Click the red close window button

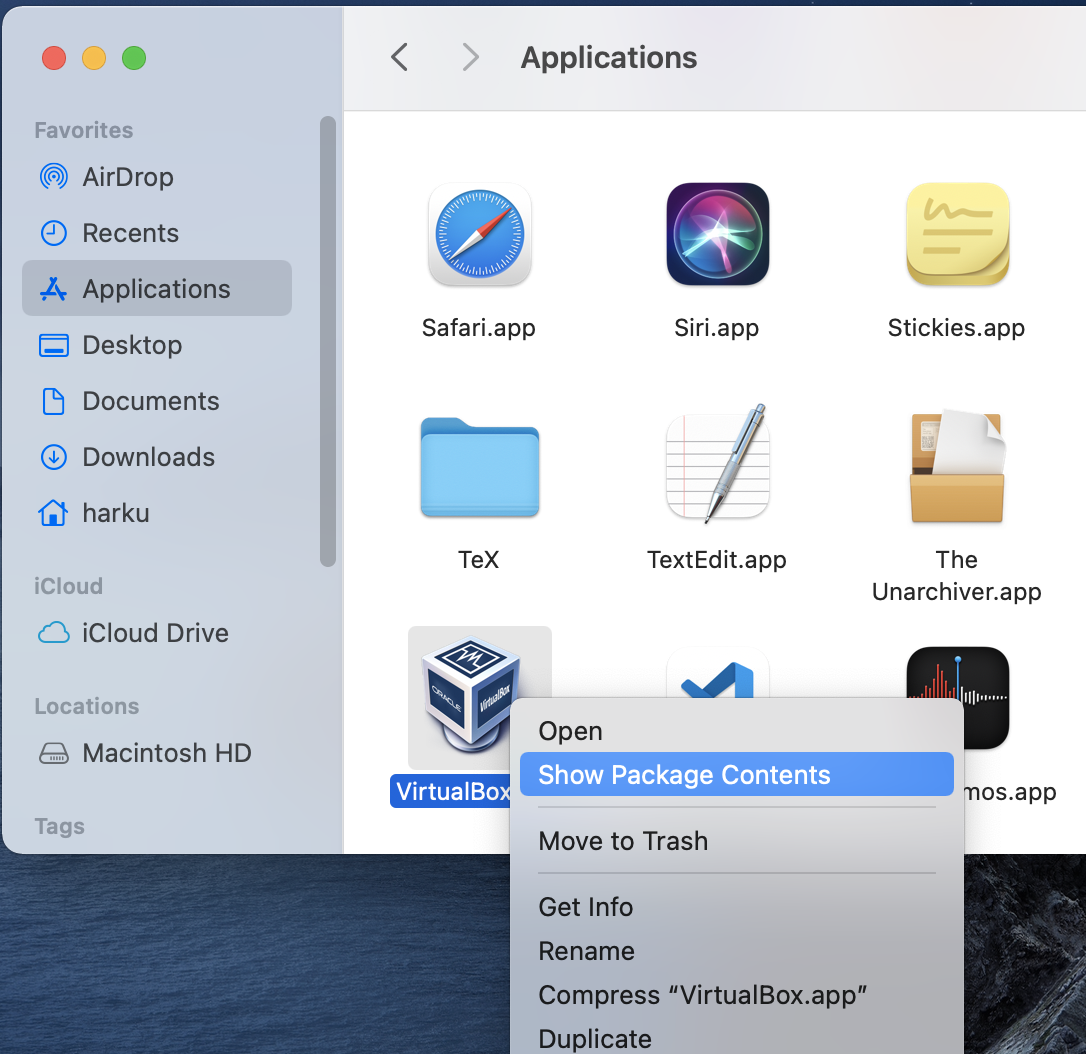click(54, 58)
